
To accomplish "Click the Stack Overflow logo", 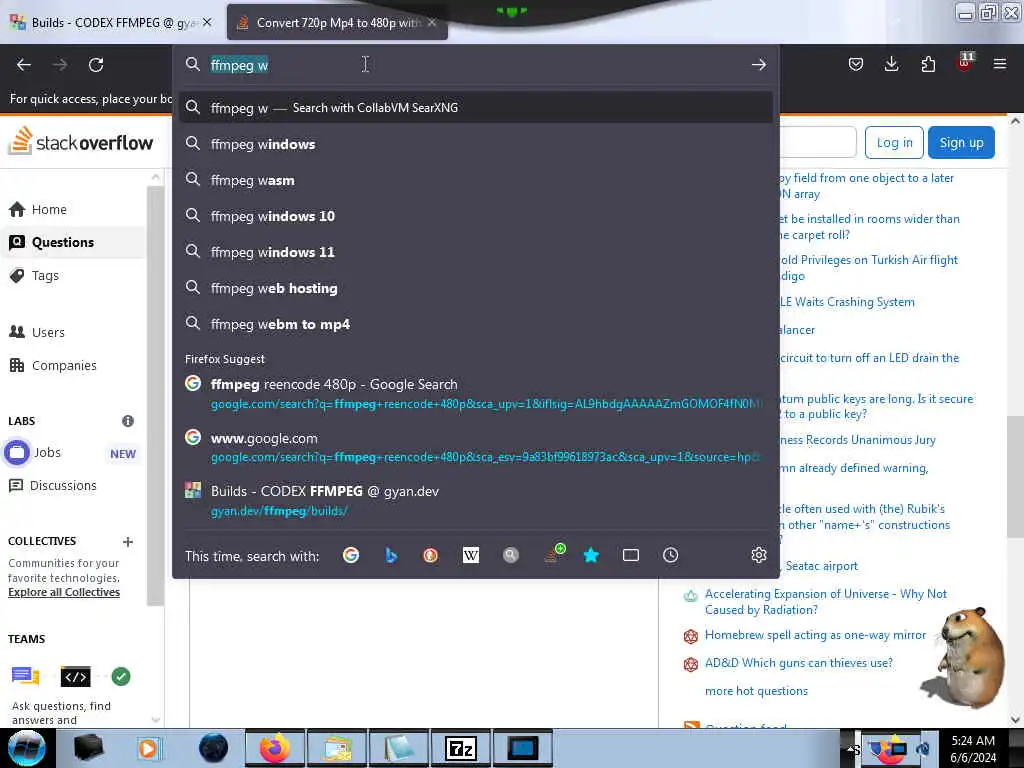I will 80,141.
